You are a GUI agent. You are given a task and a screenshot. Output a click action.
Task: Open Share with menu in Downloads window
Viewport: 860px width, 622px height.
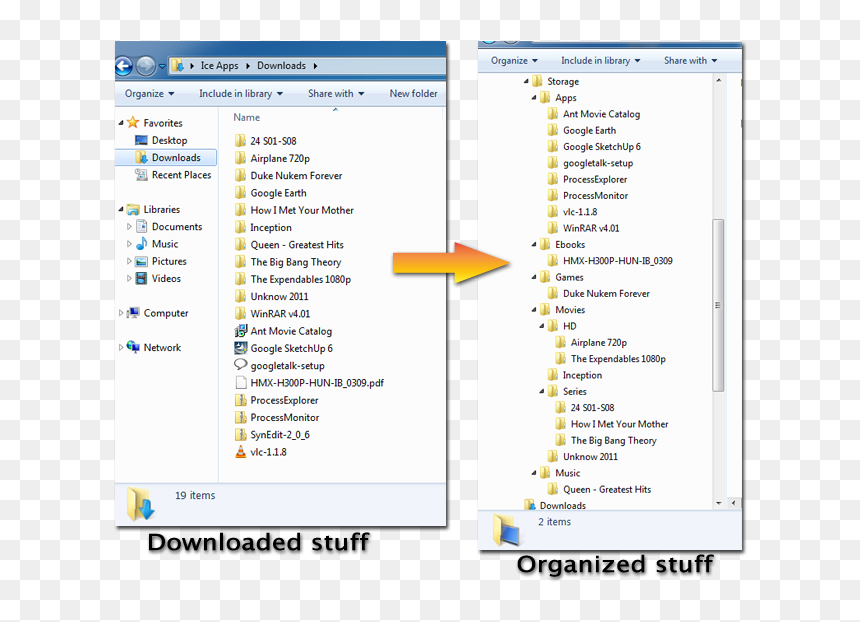[336, 94]
